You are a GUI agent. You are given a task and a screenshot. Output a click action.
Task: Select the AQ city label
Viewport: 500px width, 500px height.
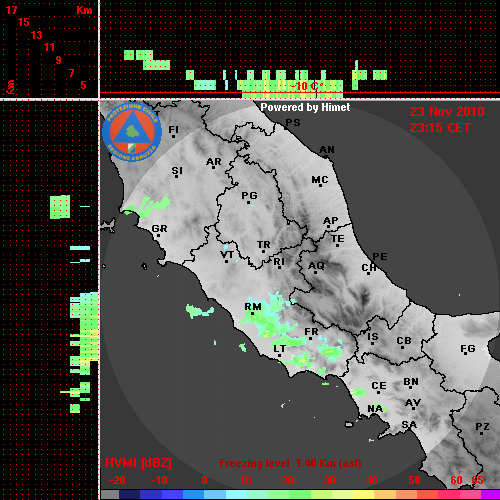click(x=316, y=266)
